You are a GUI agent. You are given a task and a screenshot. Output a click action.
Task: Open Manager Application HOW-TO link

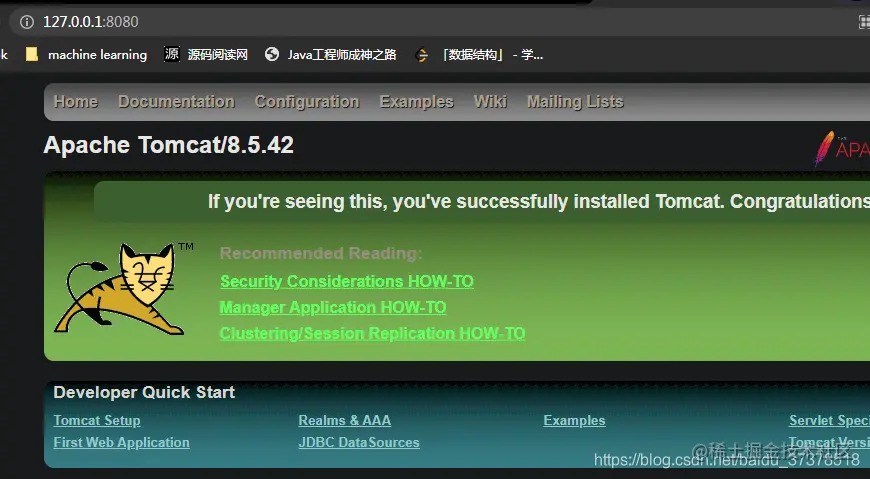click(333, 307)
